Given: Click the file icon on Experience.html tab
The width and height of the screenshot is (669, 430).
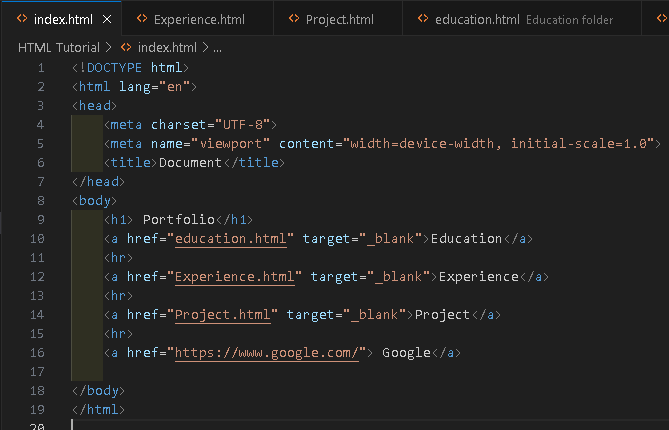Looking at the screenshot, I should tap(142, 19).
